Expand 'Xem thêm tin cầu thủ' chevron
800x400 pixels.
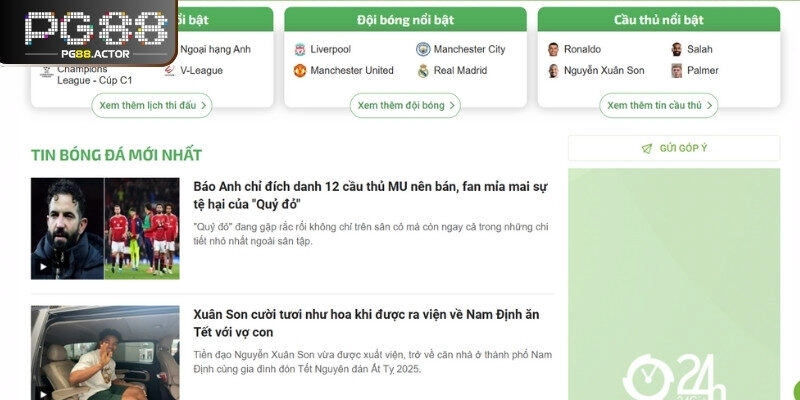[709, 105]
